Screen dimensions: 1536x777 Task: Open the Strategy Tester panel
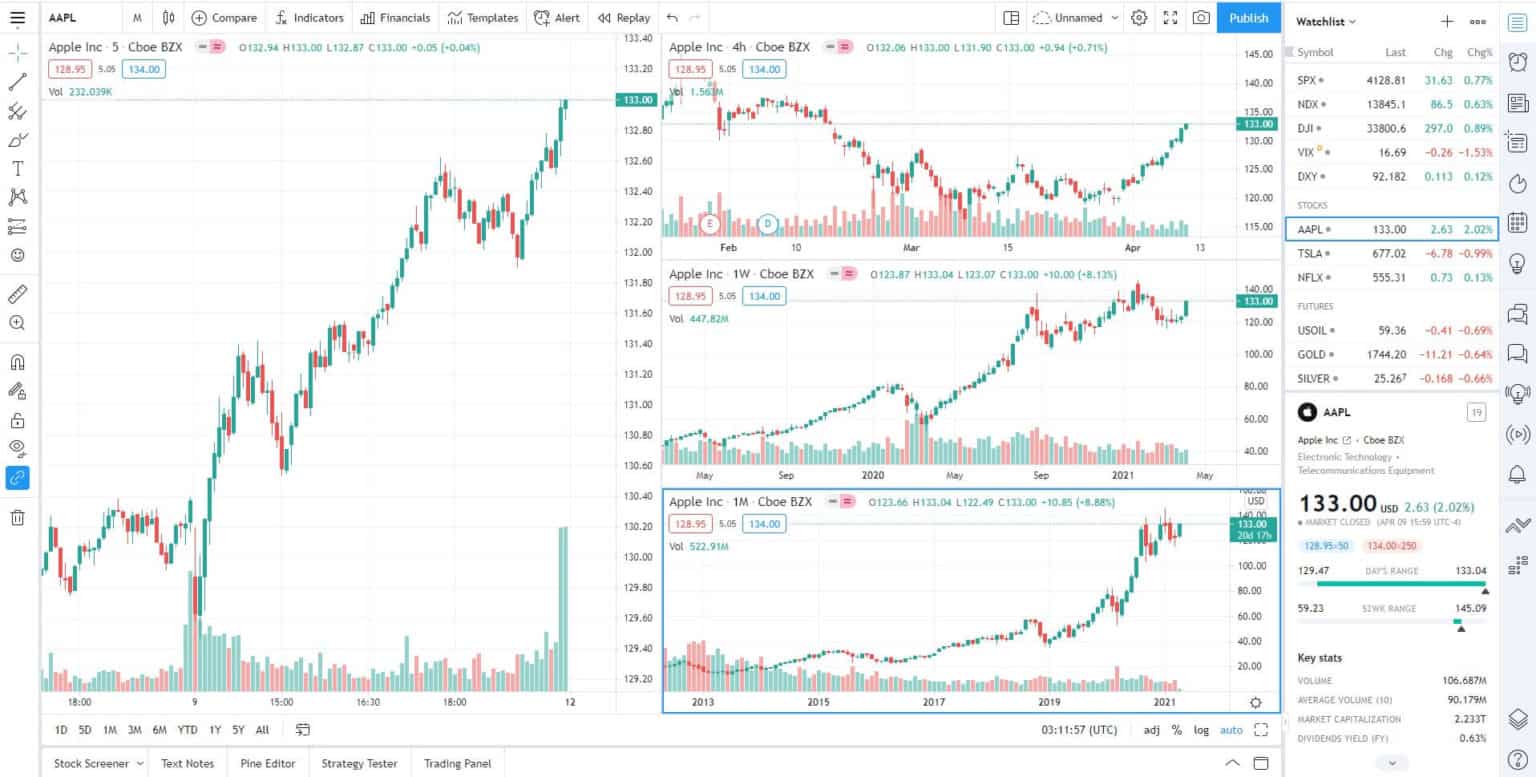[x=359, y=762]
